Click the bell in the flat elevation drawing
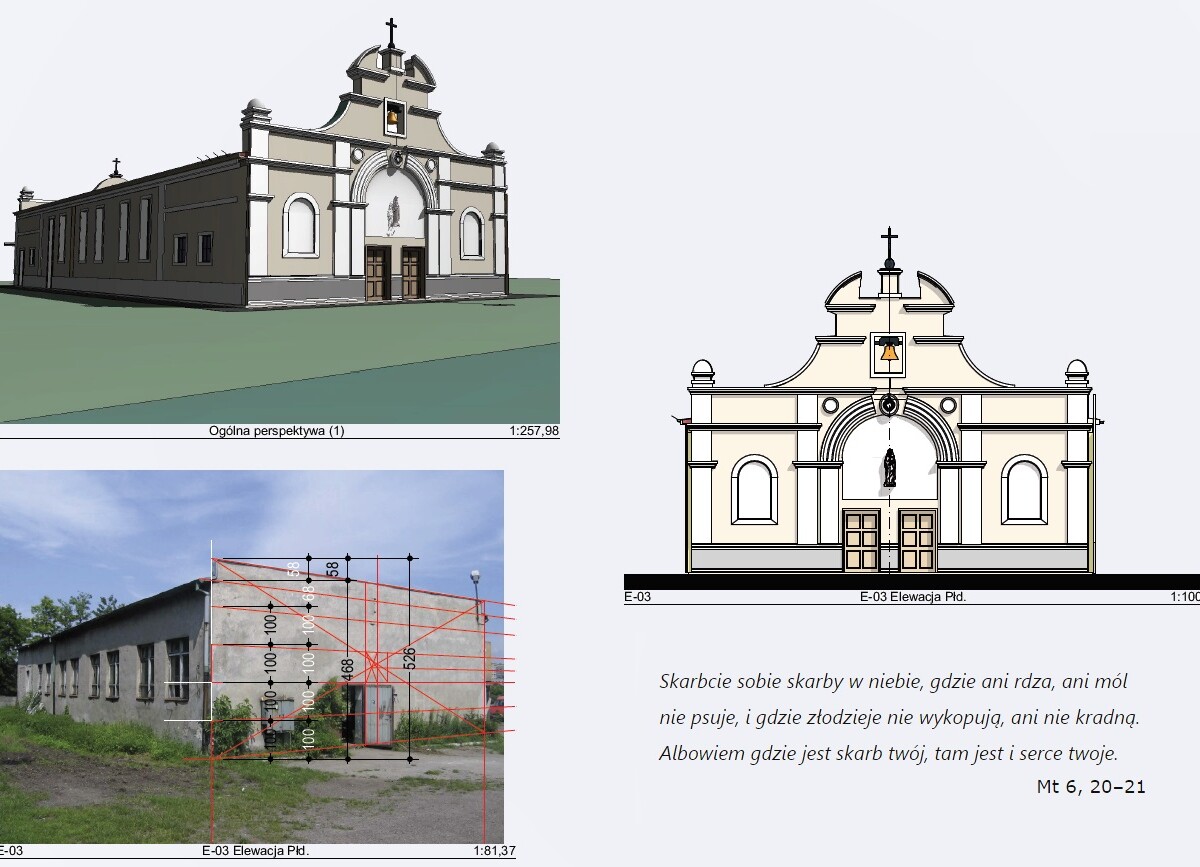Viewport: 1200px width, 867px height. (x=888, y=352)
